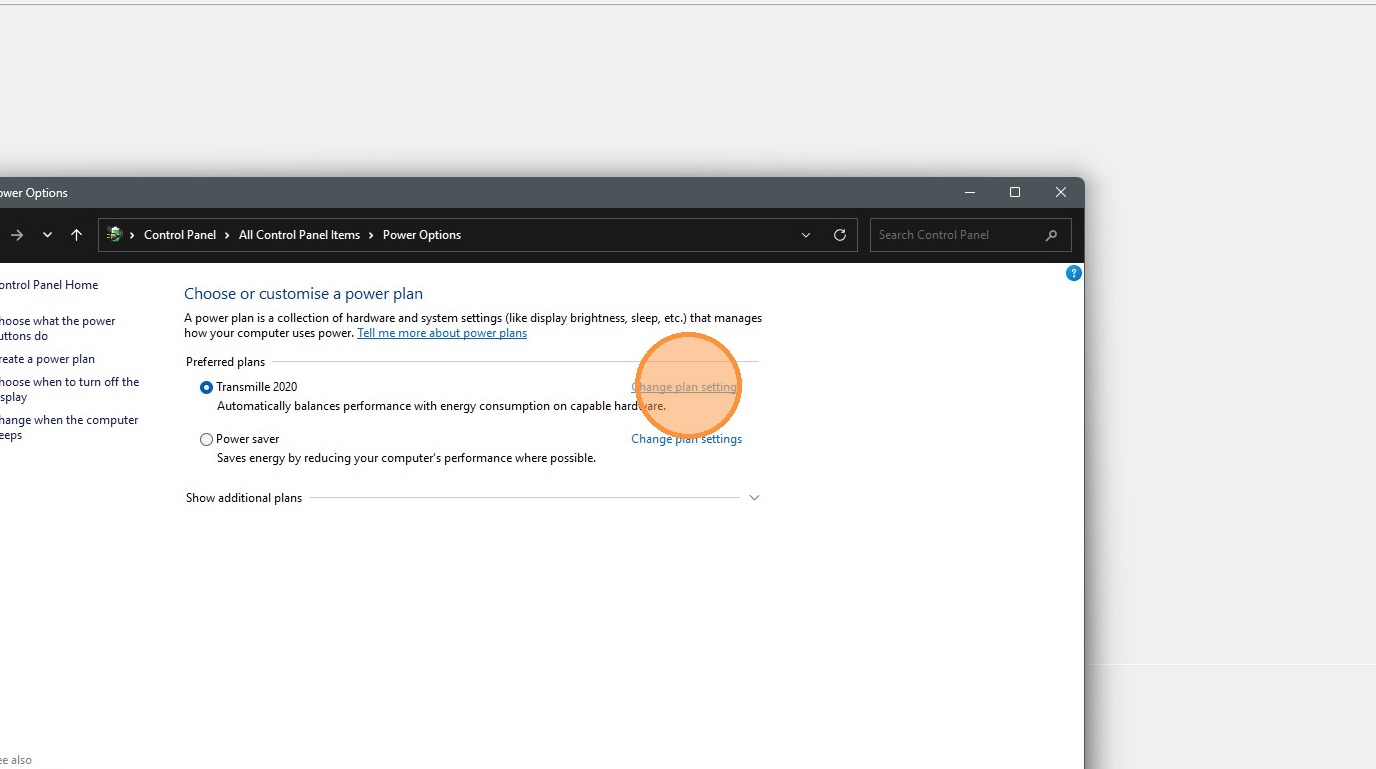This screenshot has height=769, width=1376.
Task: Click the forward navigation arrow
Action: coord(16,235)
